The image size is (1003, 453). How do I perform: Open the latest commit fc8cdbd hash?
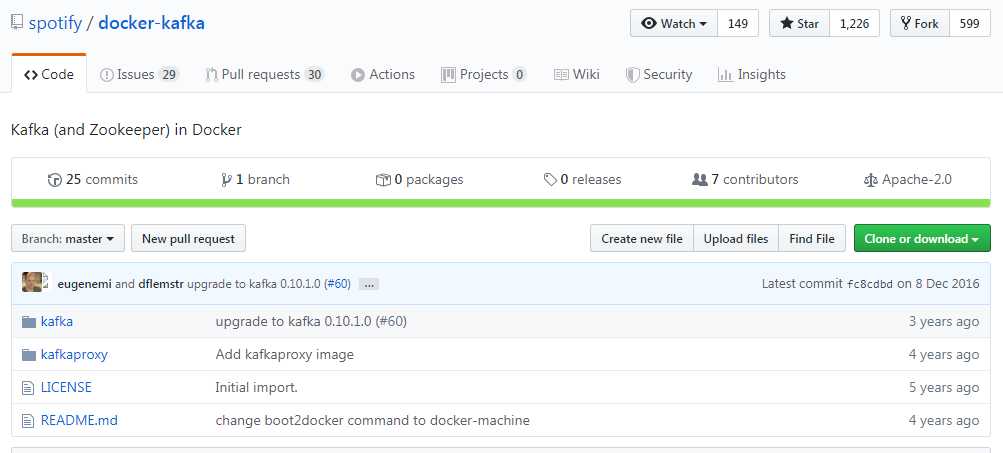coord(870,284)
